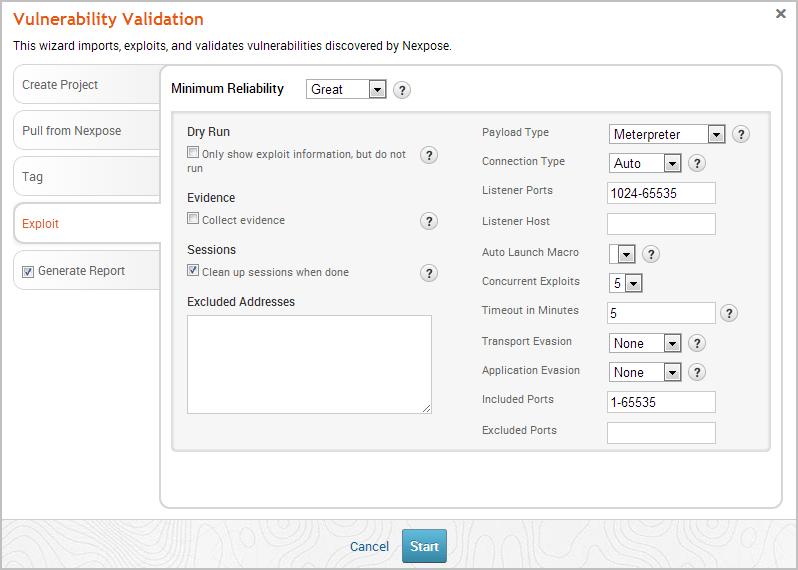Click help icon next to Minimum Reliability
This screenshot has height=570, width=798.
pyautogui.click(x=402, y=90)
